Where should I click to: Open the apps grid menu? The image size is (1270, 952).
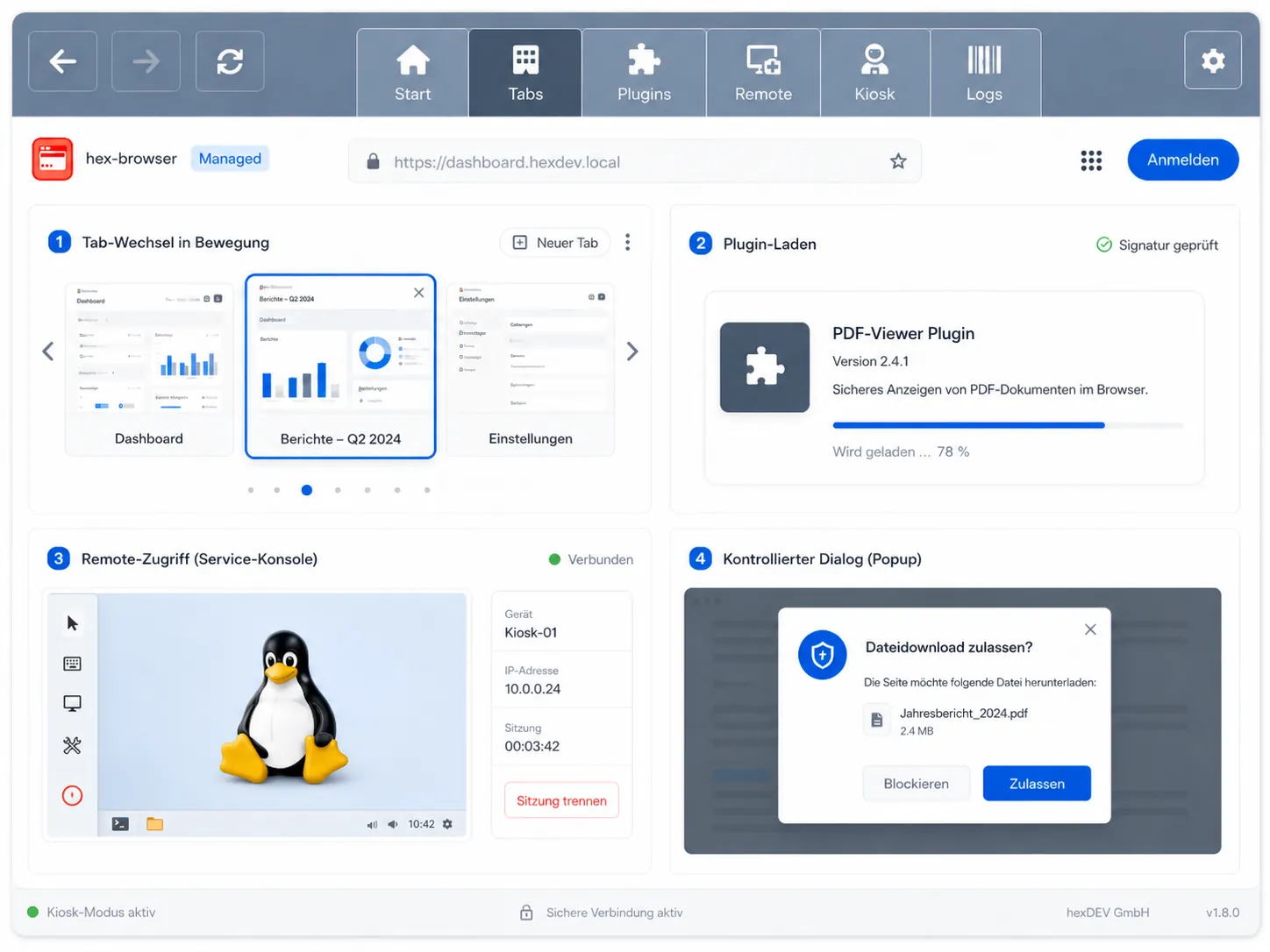coord(1091,160)
